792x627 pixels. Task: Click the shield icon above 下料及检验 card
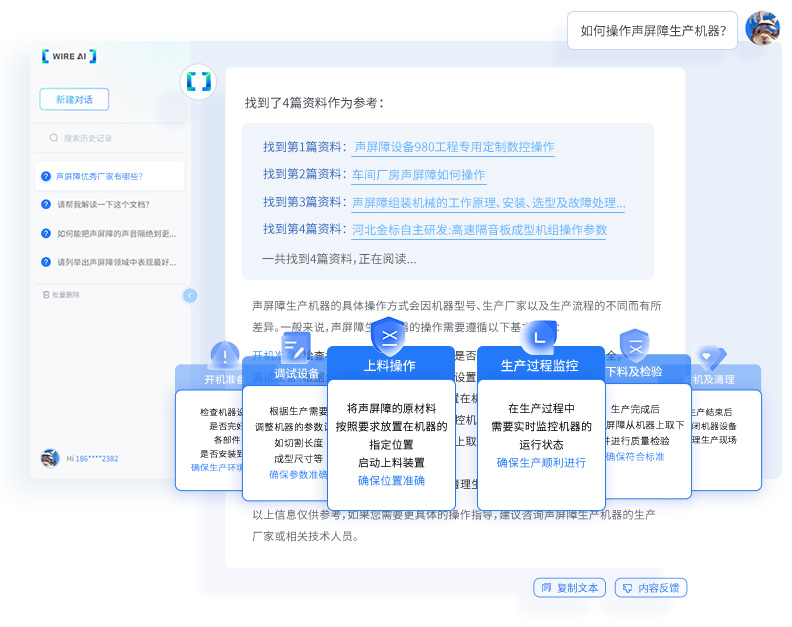click(x=634, y=346)
